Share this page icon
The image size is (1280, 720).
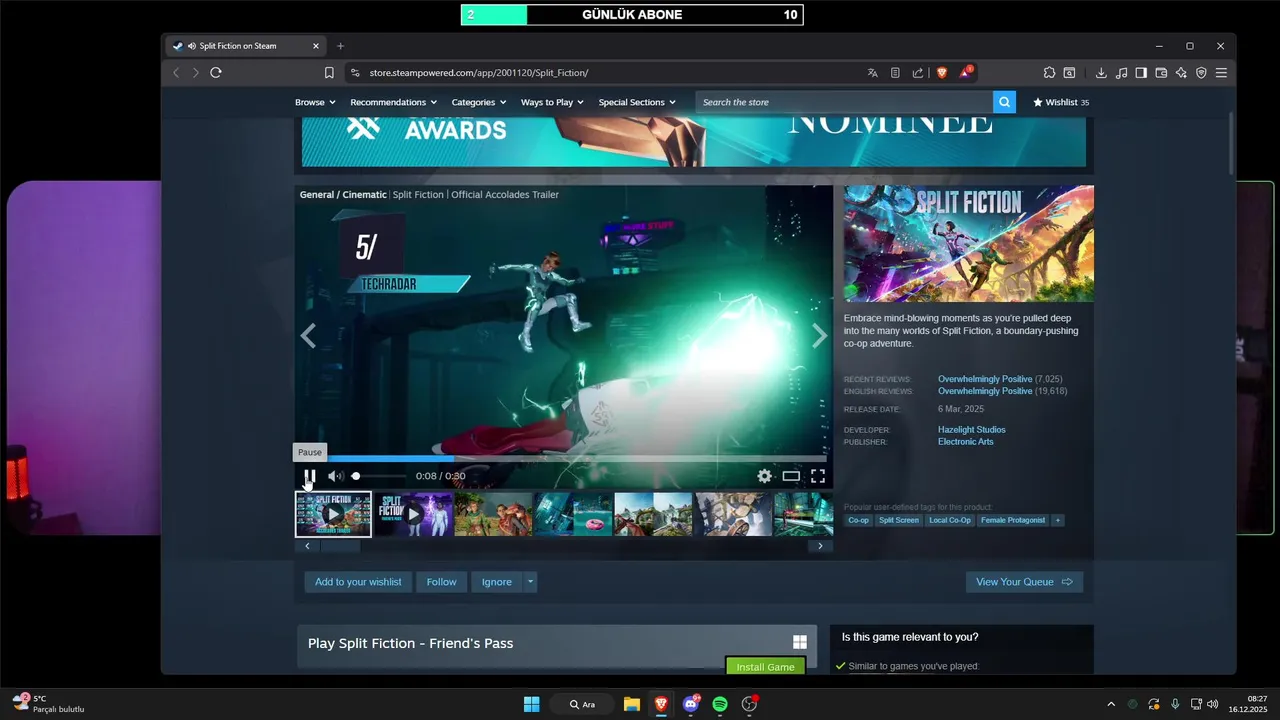click(917, 73)
